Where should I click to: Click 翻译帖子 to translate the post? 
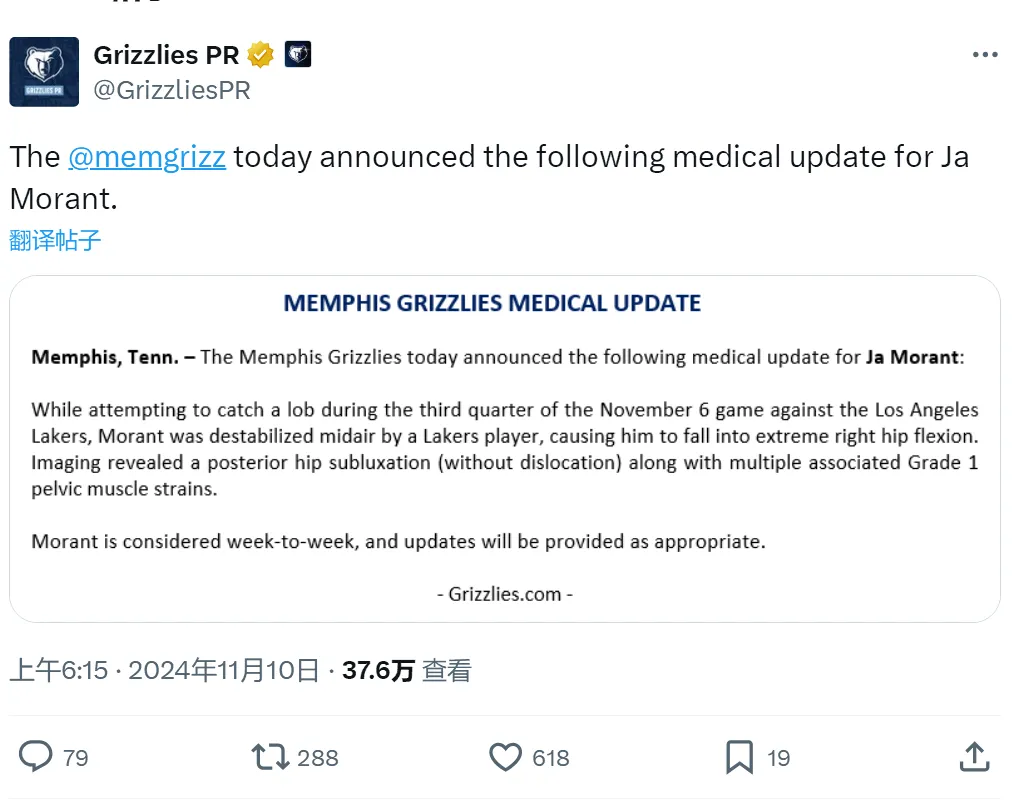pyautogui.click(x=55, y=240)
